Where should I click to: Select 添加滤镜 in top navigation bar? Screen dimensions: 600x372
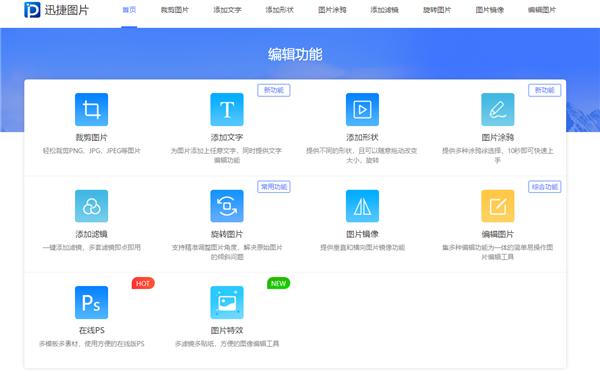385,10
